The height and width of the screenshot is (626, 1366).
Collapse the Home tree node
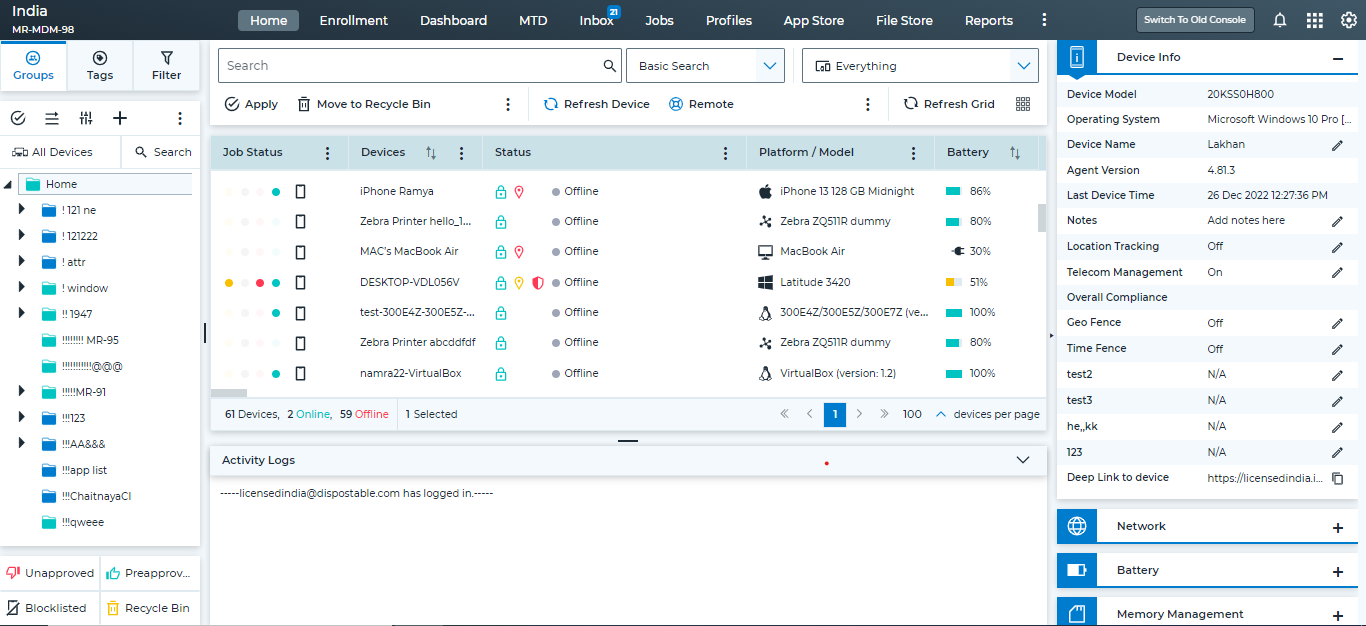[x=8, y=185]
